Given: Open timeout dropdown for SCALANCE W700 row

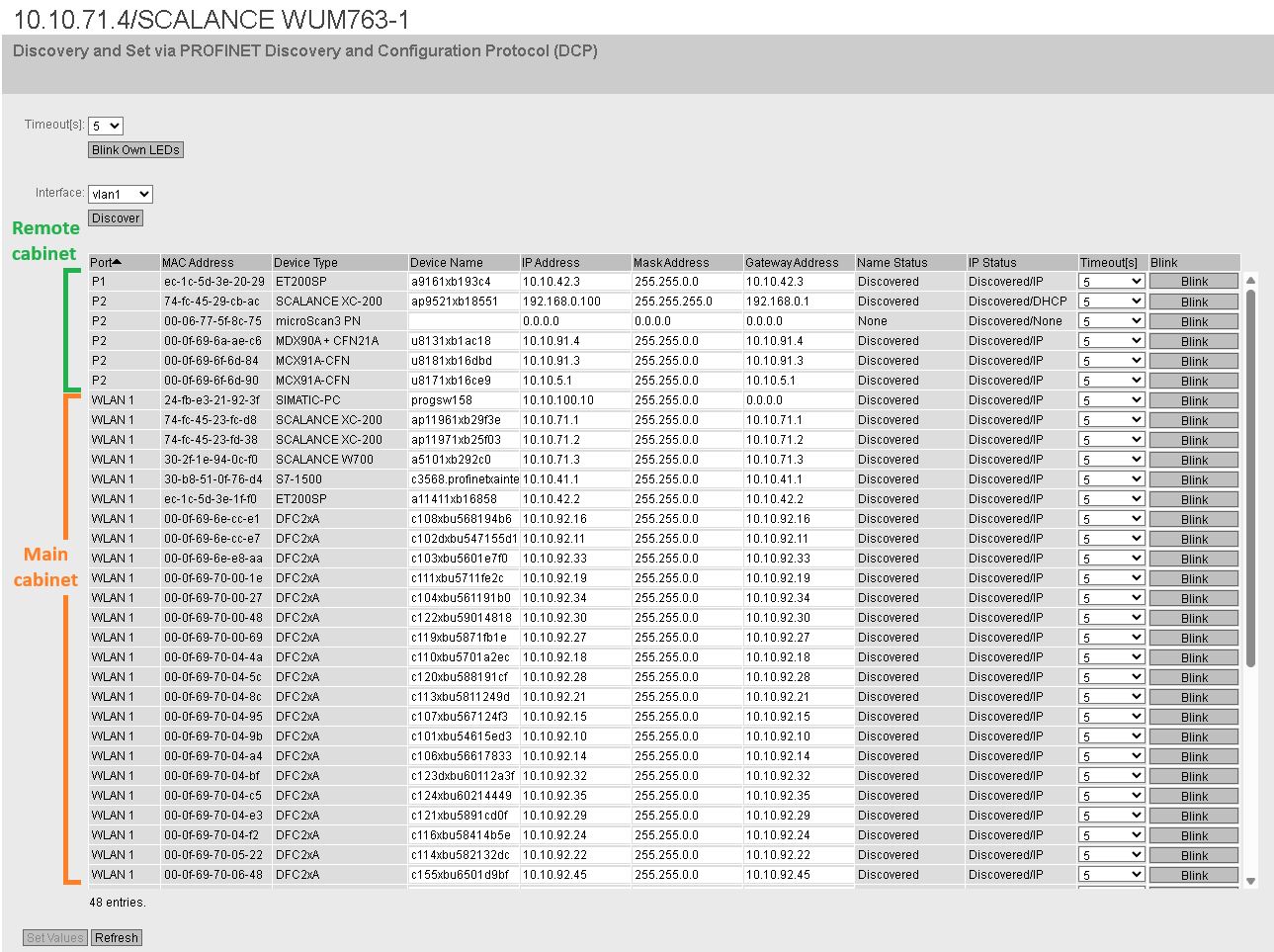Looking at the screenshot, I should point(1112,460).
